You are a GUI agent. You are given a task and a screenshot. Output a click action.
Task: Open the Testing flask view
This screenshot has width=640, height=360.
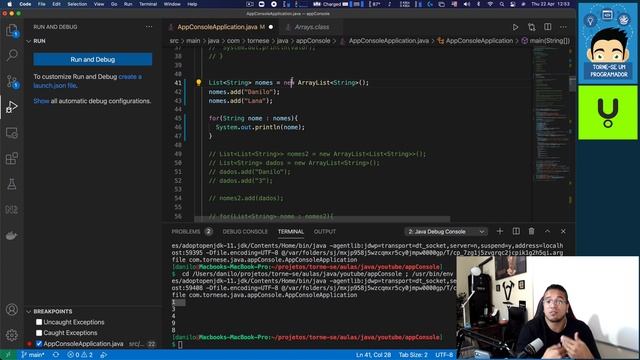(x=12, y=184)
